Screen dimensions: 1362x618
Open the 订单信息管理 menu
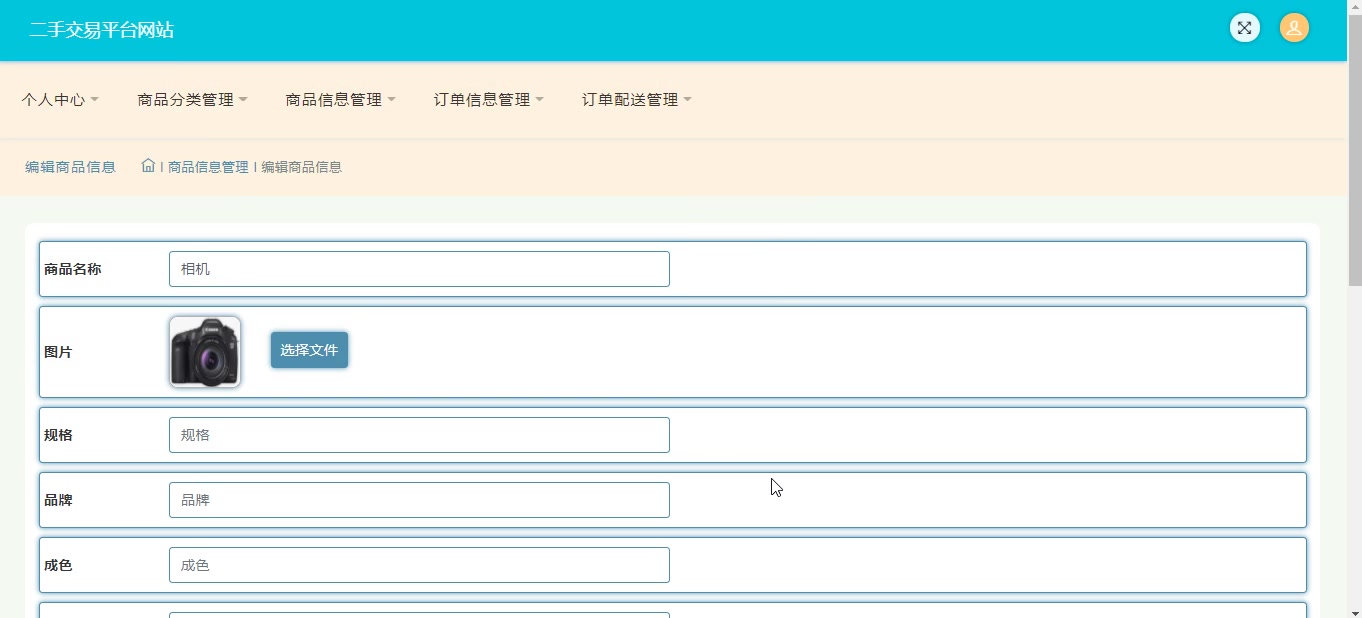point(488,100)
